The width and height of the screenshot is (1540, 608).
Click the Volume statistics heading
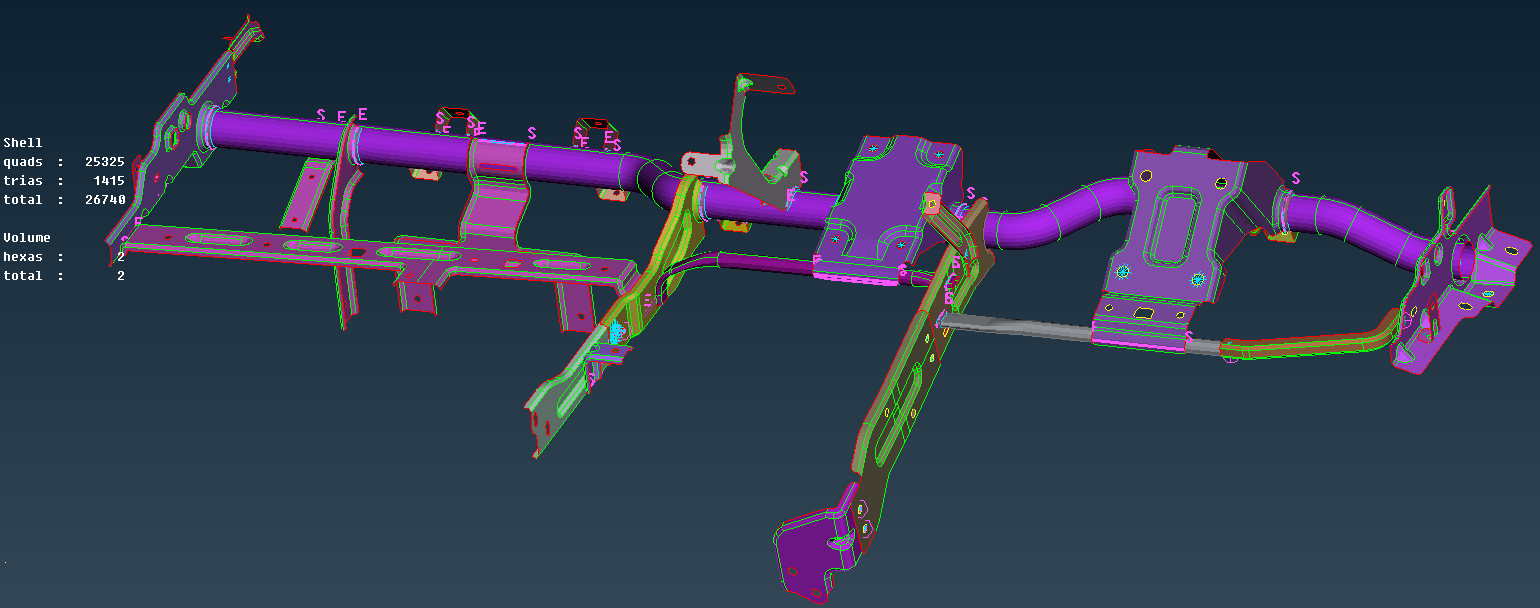[x=26, y=237]
